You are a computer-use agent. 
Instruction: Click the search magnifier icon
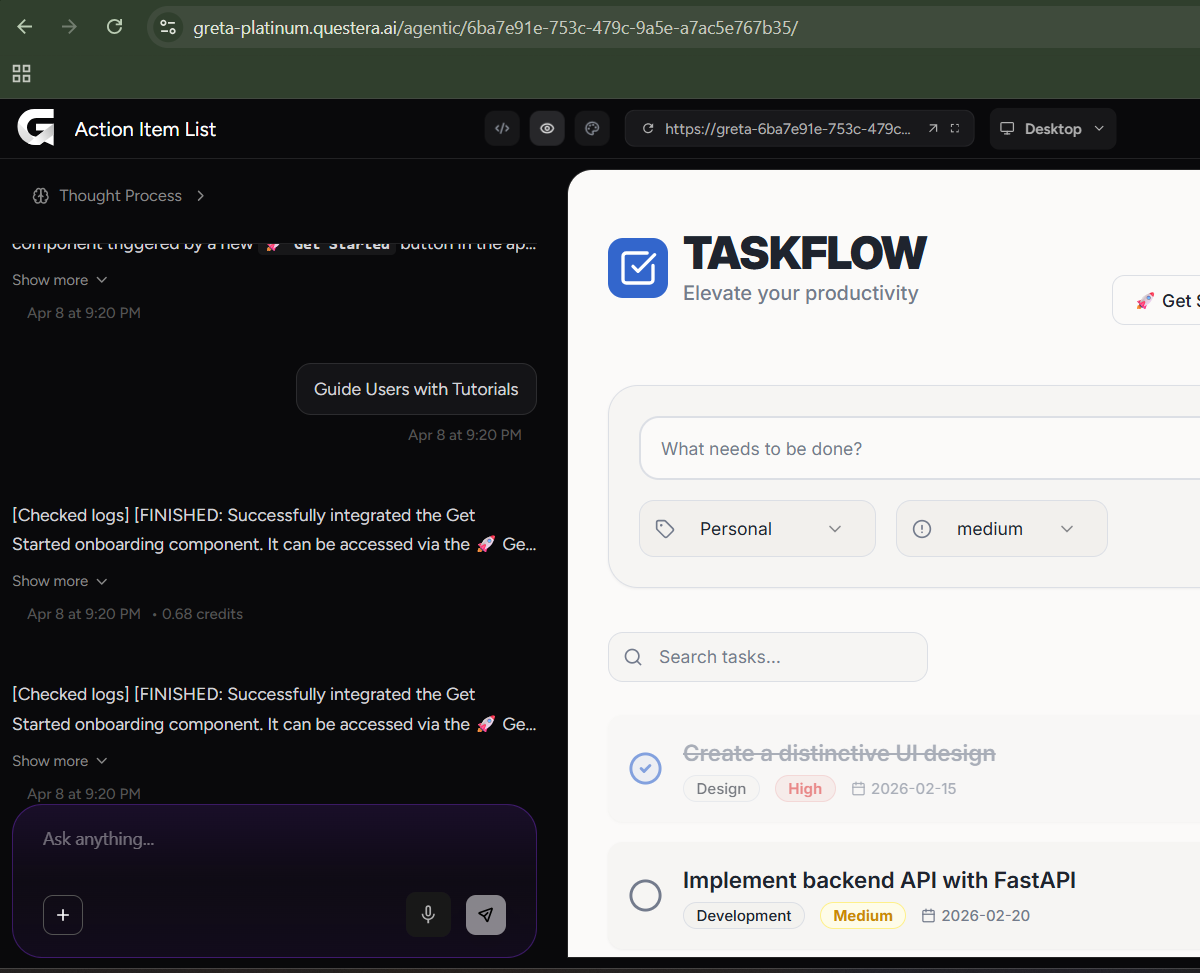pos(633,657)
